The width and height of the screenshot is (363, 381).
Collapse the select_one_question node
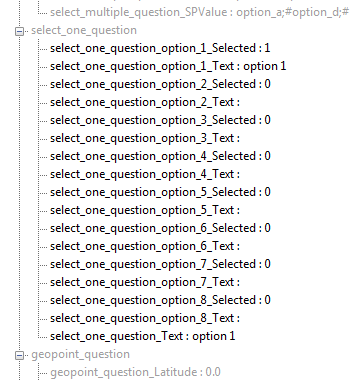20,31
